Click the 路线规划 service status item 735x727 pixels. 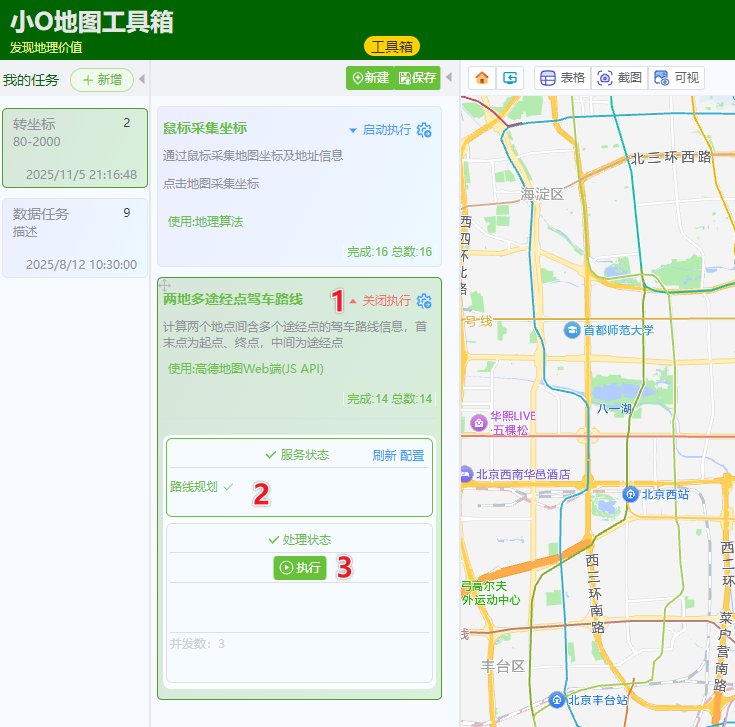point(202,487)
